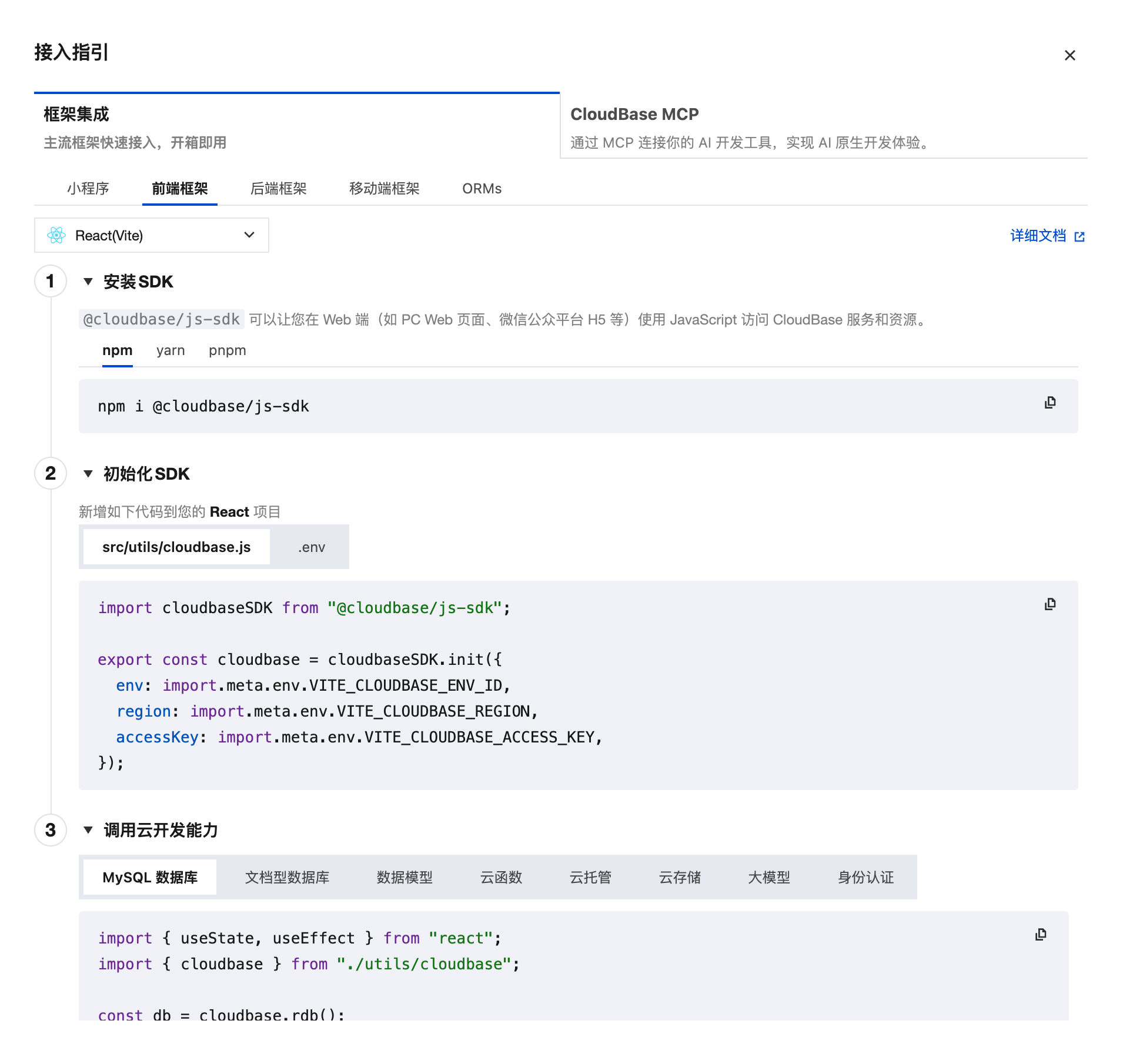Open the 小程序 tab
1123x1064 pixels.
pyautogui.click(x=88, y=189)
